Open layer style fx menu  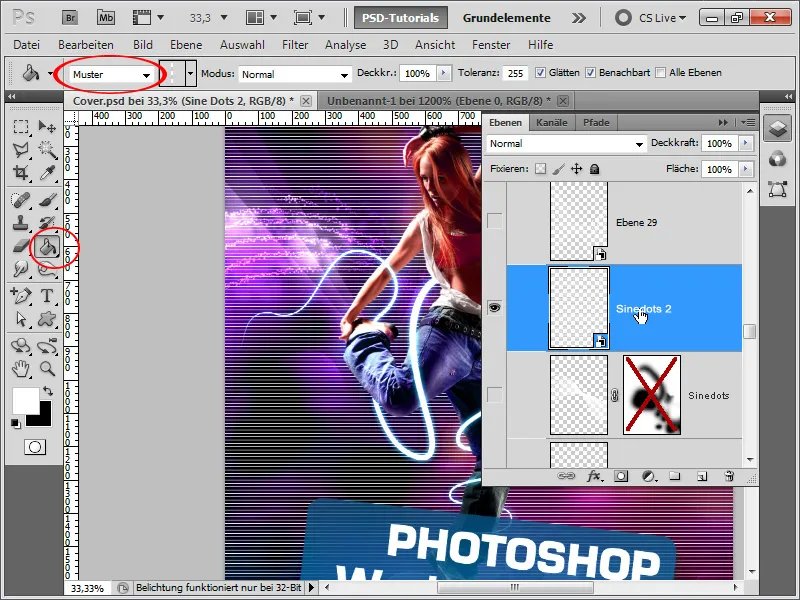[x=594, y=477]
